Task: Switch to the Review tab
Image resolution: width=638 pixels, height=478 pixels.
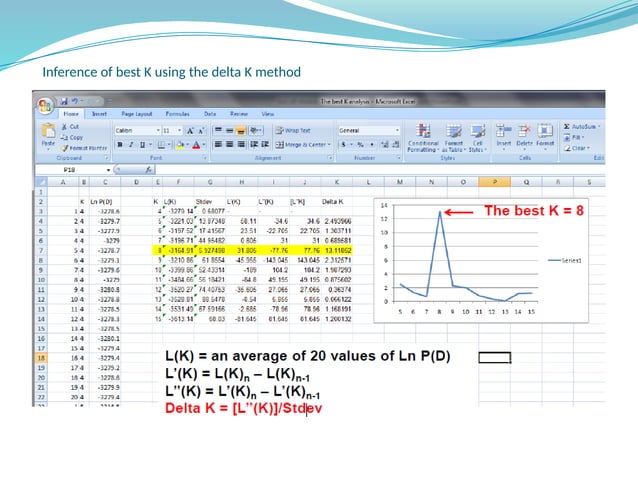Action: pyautogui.click(x=239, y=114)
